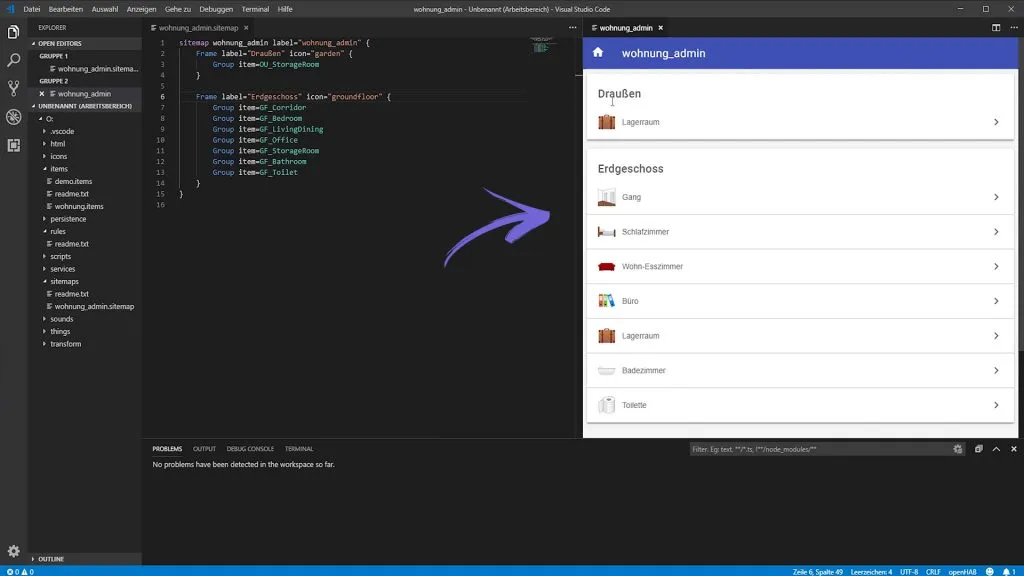This screenshot has width=1024, height=576.
Task: Close wohnung_admin in open editors list
Action: [x=42, y=94]
